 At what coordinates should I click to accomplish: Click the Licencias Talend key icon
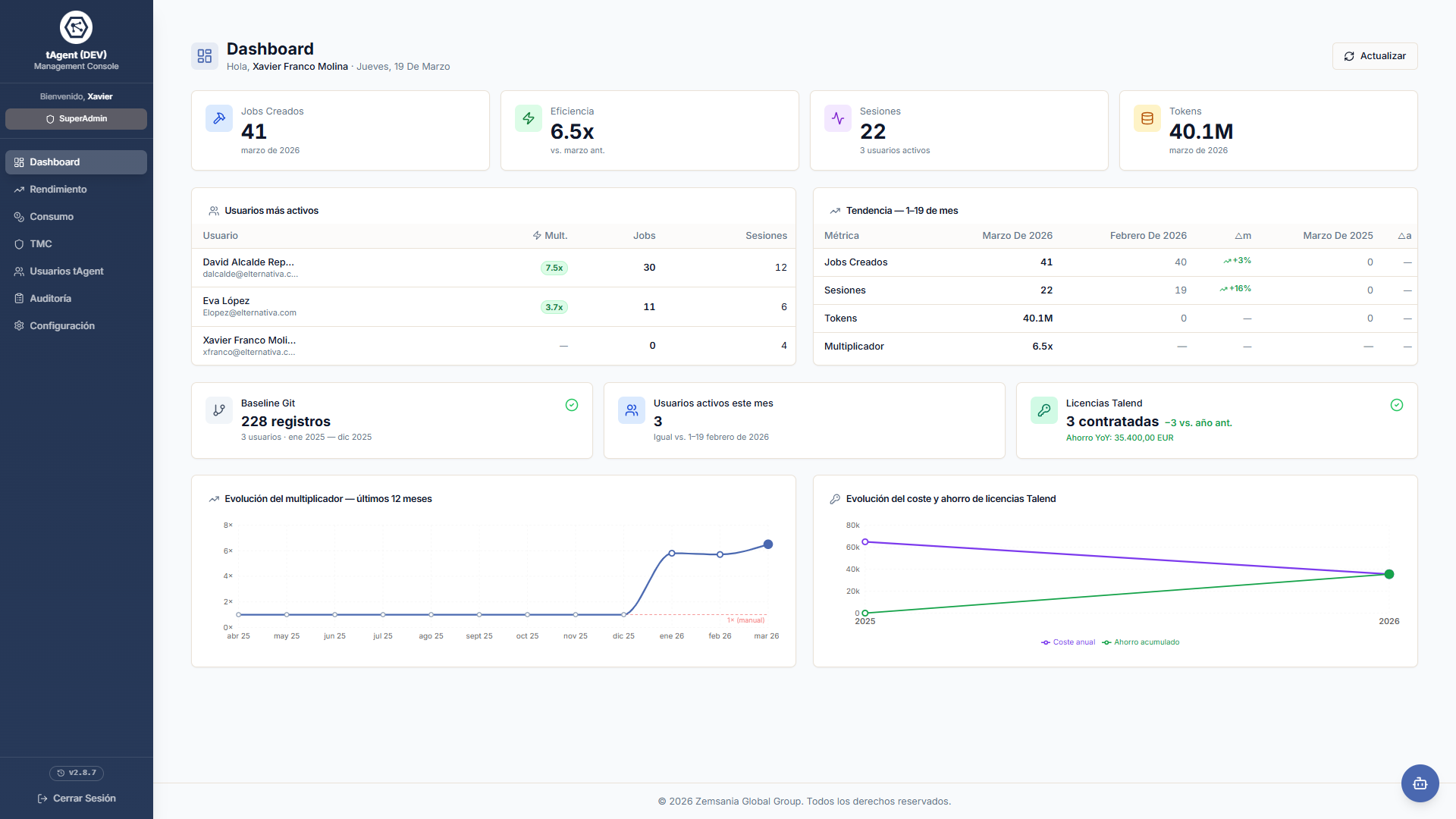point(1044,410)
